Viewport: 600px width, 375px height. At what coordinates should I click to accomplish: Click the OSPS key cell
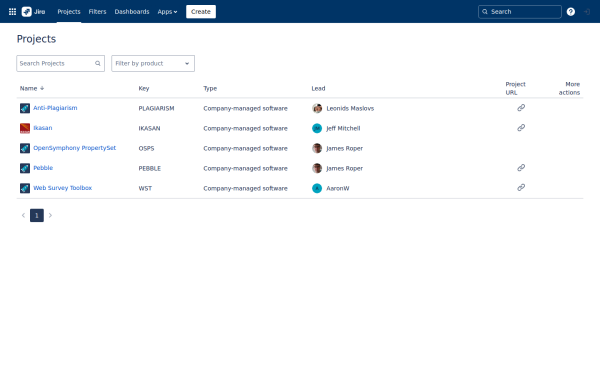tap(146, 148)
